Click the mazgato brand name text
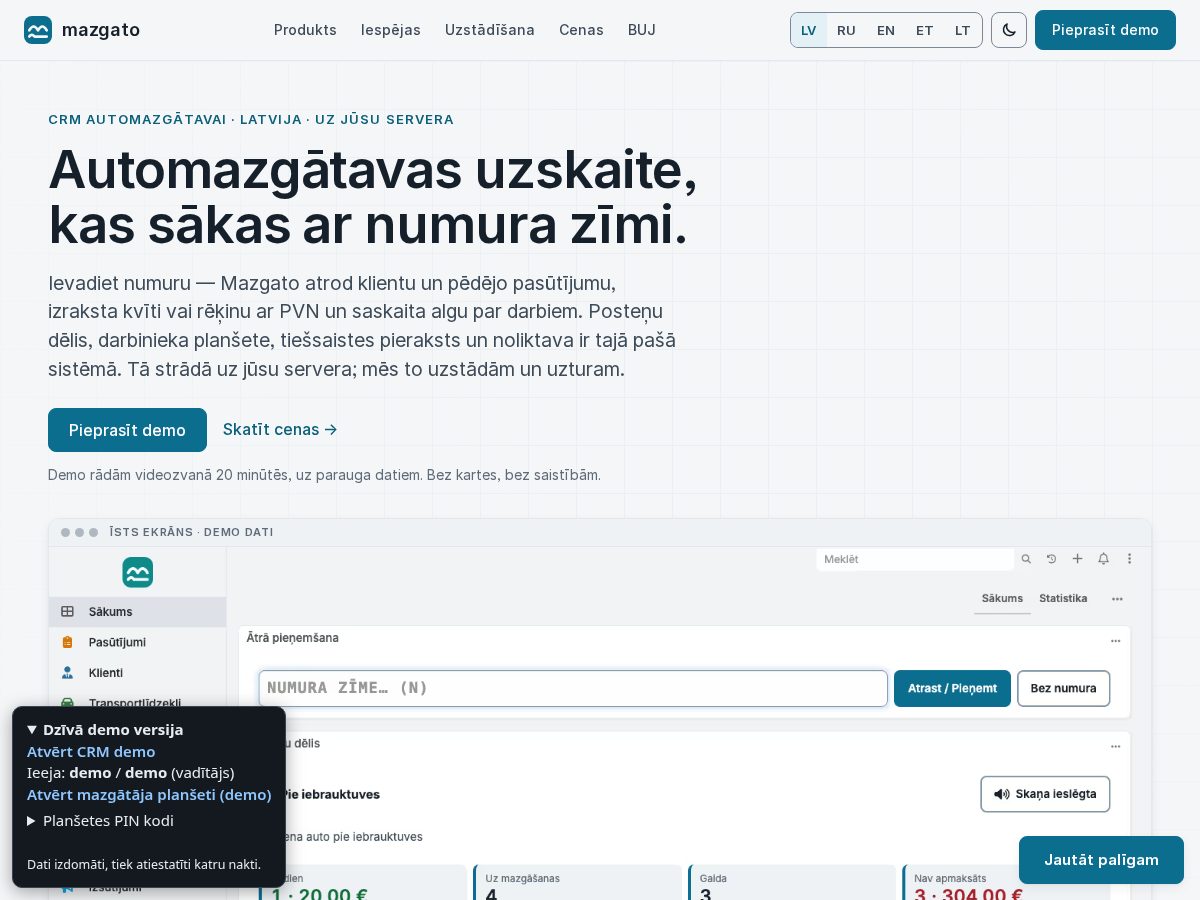This screenshot has width=1200, height=900. [101, 30]
